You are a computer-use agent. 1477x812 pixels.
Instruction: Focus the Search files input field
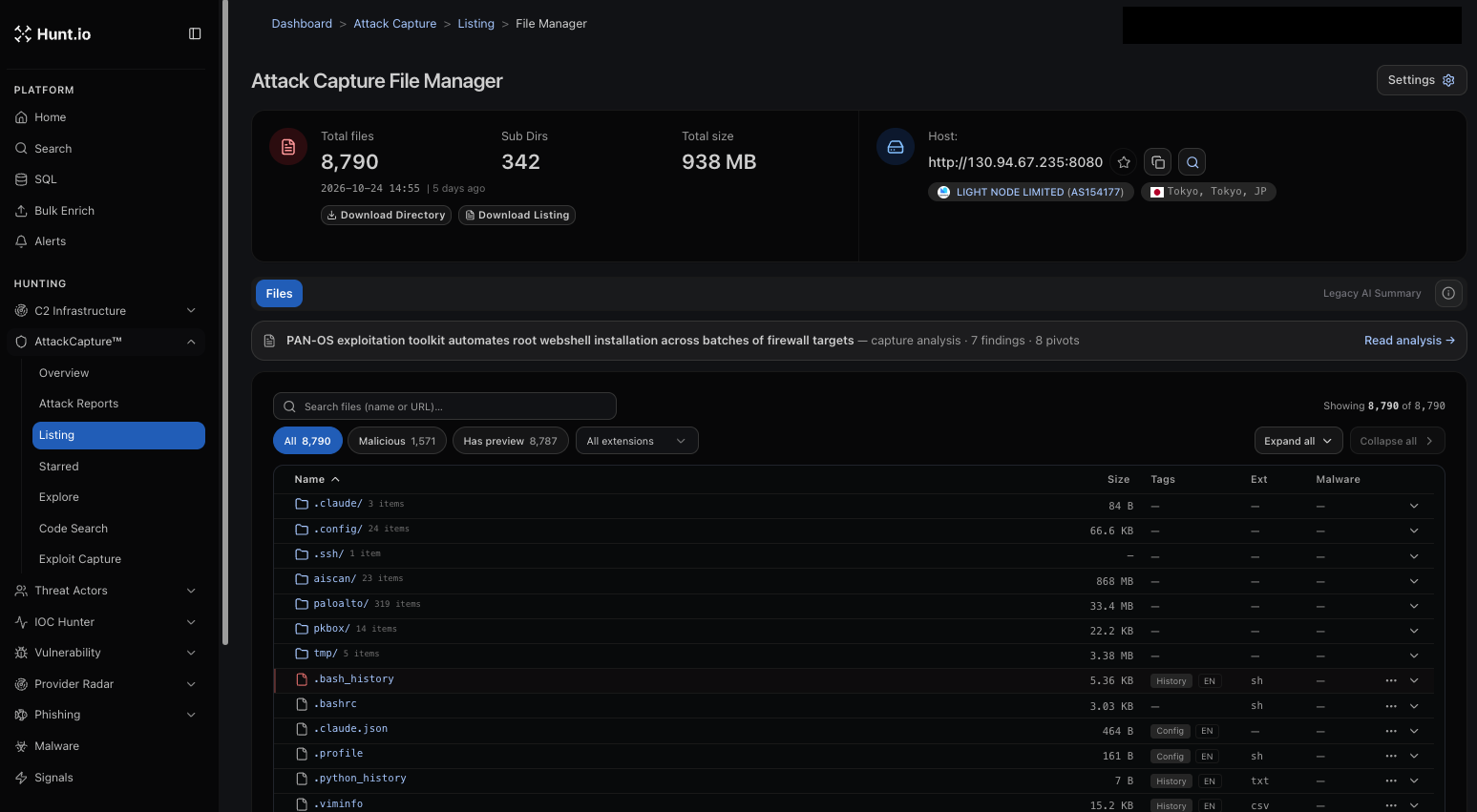click(x=445, y=406)
